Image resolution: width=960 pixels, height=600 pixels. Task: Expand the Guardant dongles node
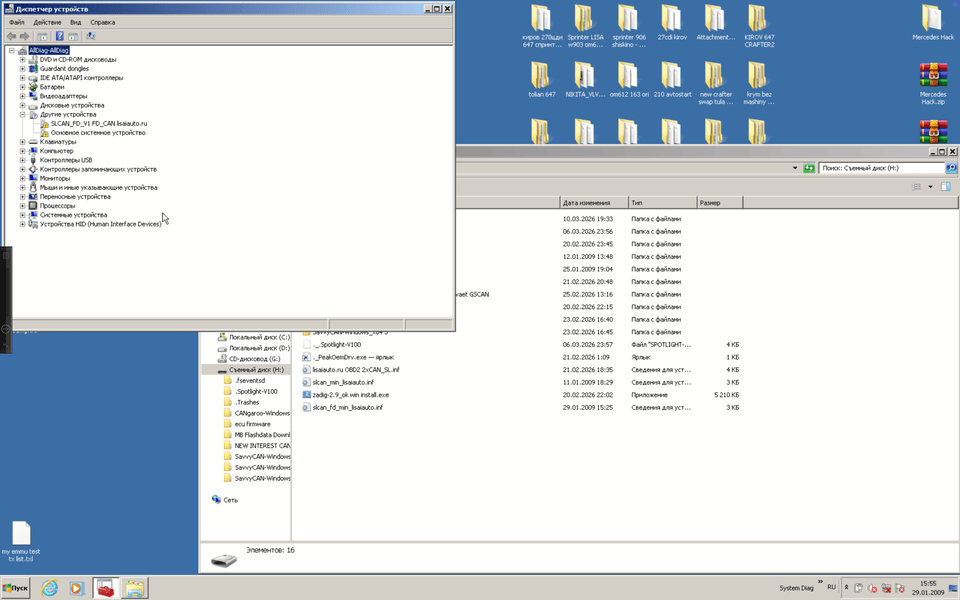[22, 69]
